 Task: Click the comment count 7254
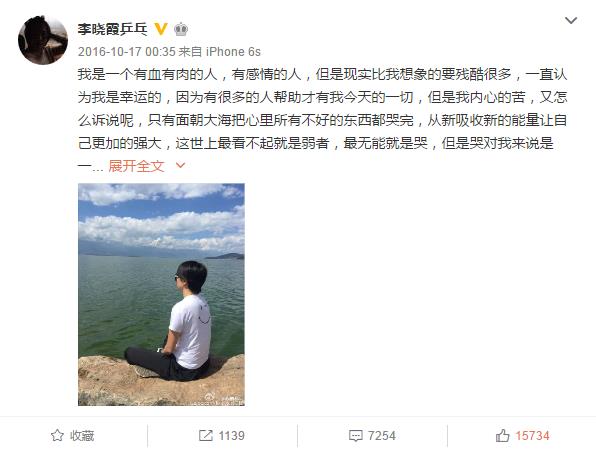(382, 436)
